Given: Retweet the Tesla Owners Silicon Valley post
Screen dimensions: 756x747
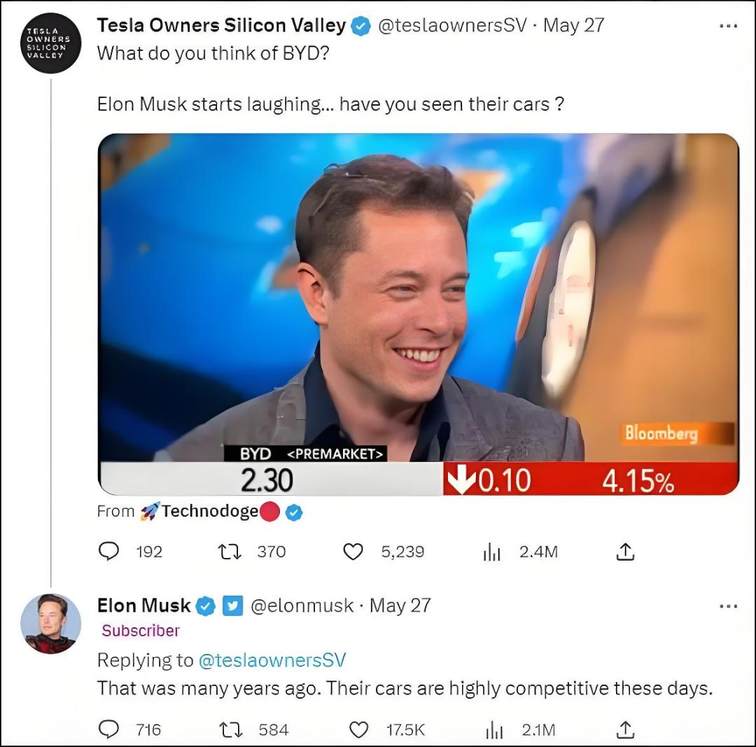Looking at the screenshot, I should 230,551.
